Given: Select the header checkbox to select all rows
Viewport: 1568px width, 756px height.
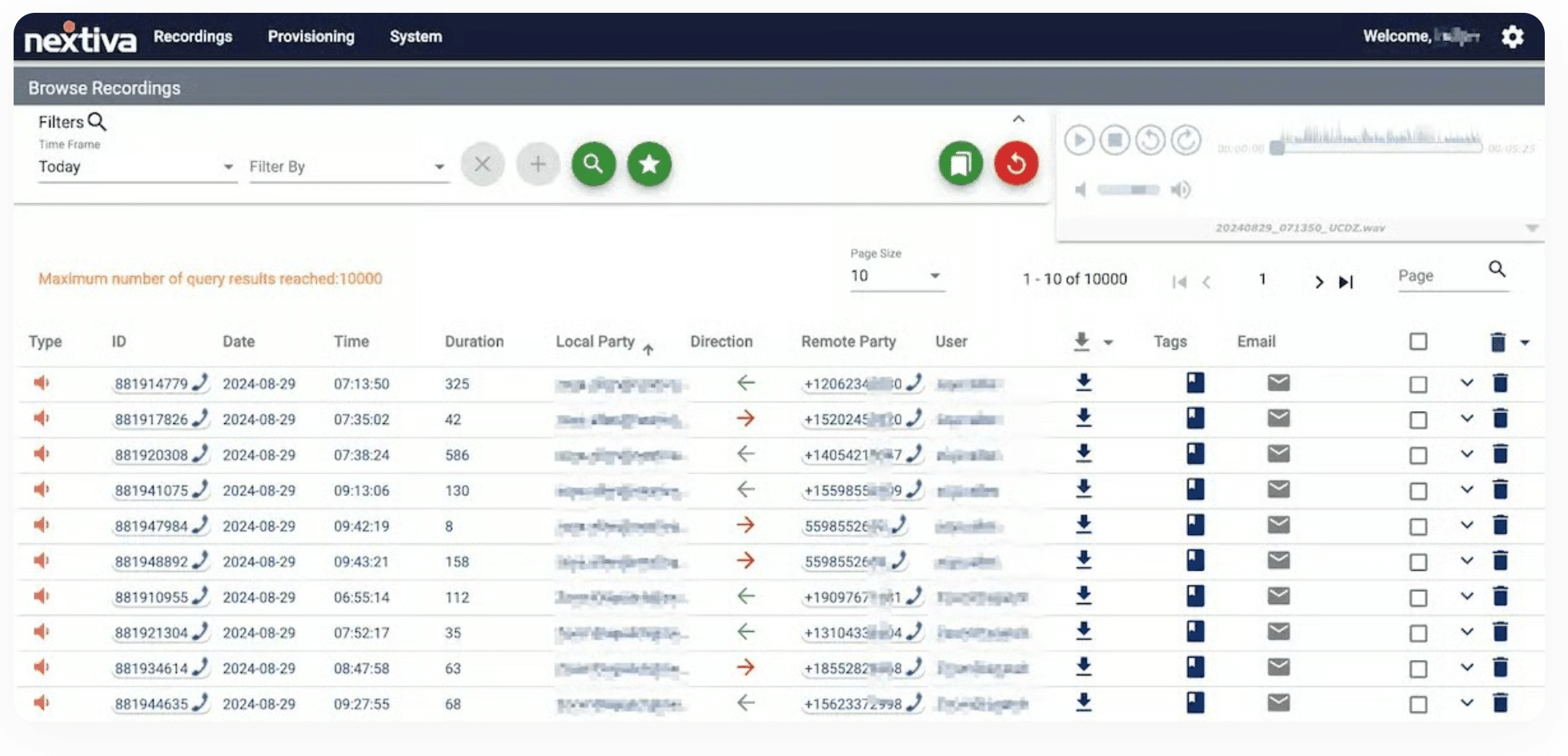Looking at the screenshot, I should pyautogui.click(x=1418, y=341).
